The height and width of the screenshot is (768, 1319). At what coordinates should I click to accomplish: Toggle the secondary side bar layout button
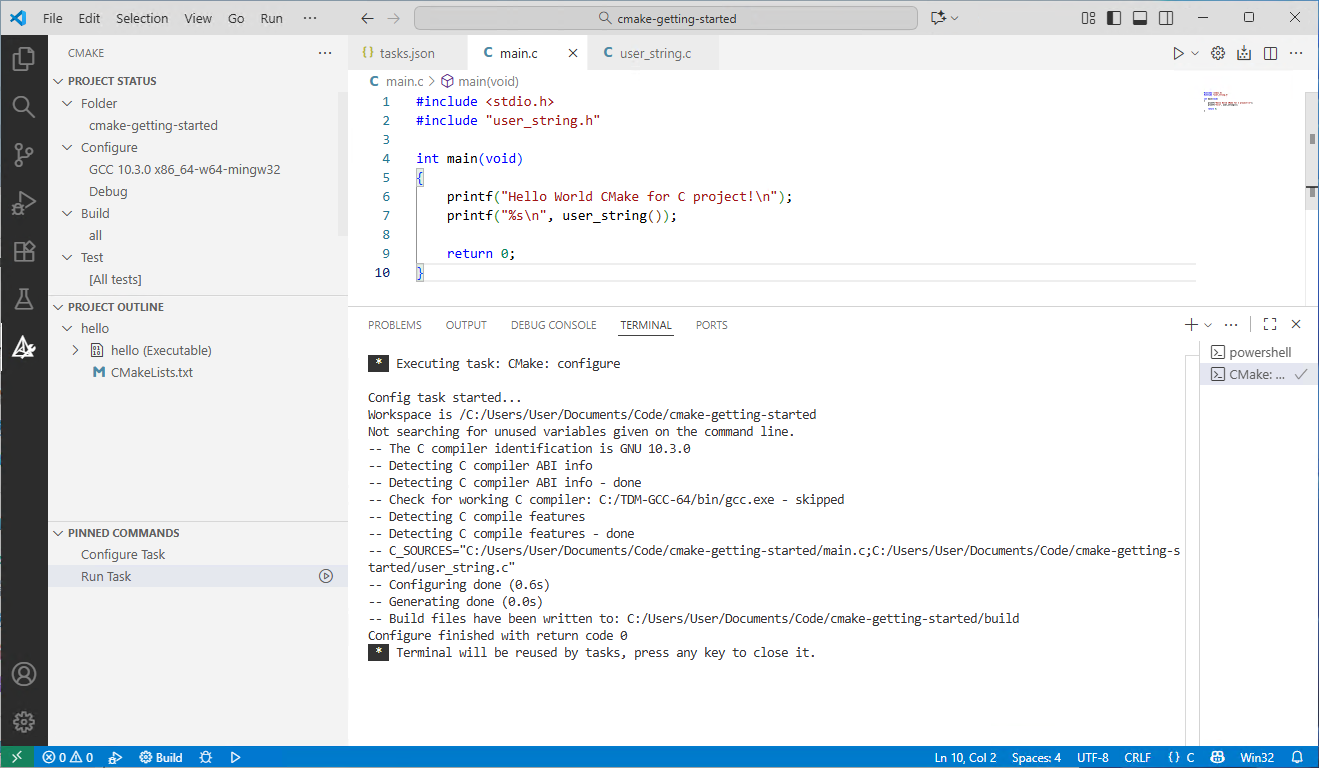1166,18
